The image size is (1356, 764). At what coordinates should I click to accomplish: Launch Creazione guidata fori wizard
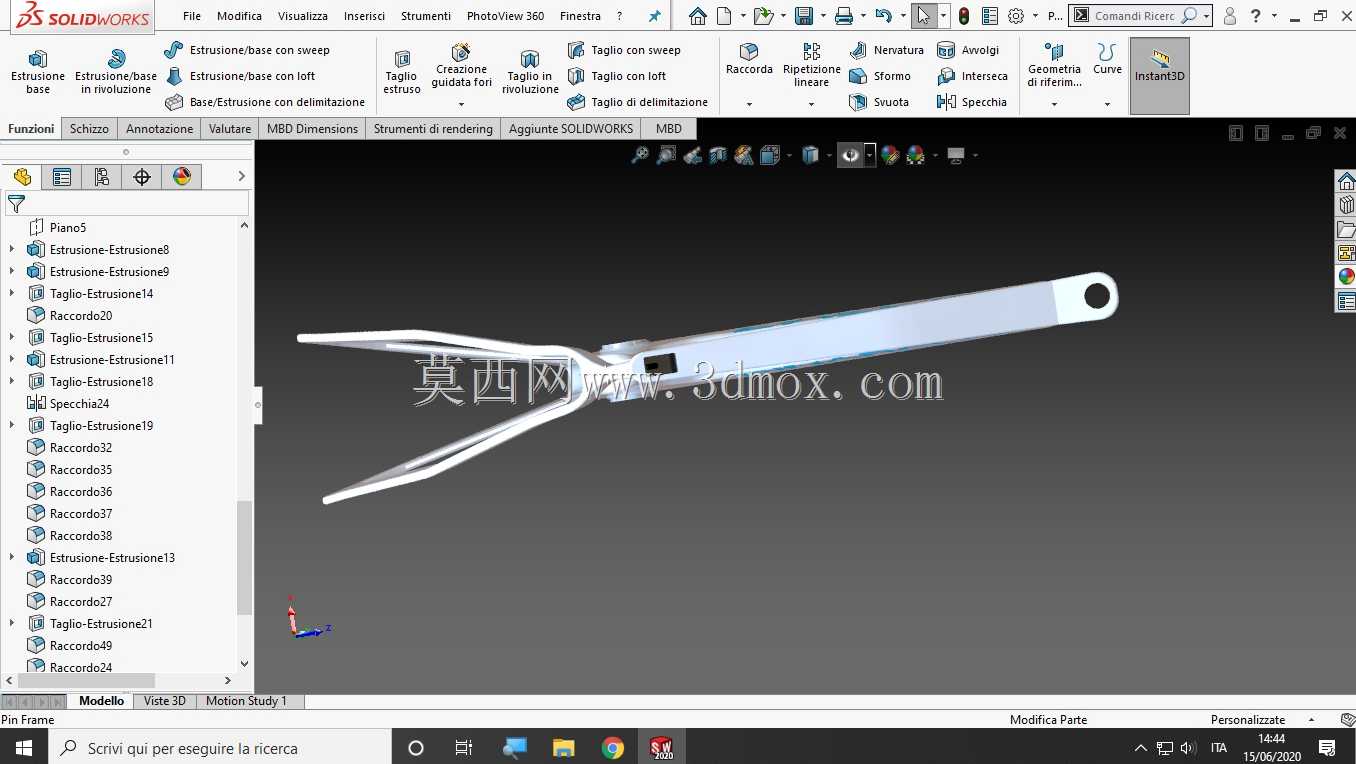pos(461,66)
